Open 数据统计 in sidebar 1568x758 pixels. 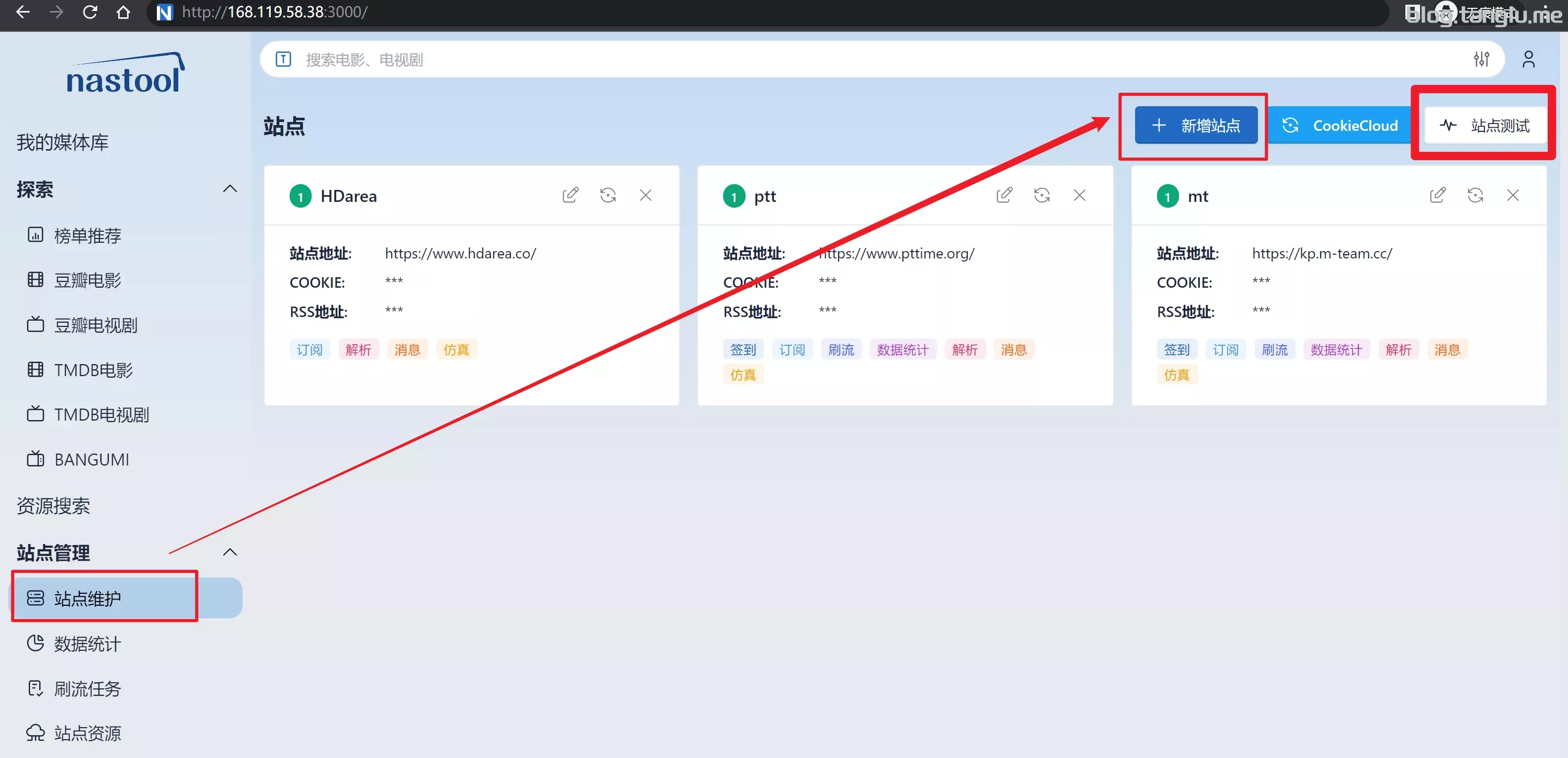87,643
